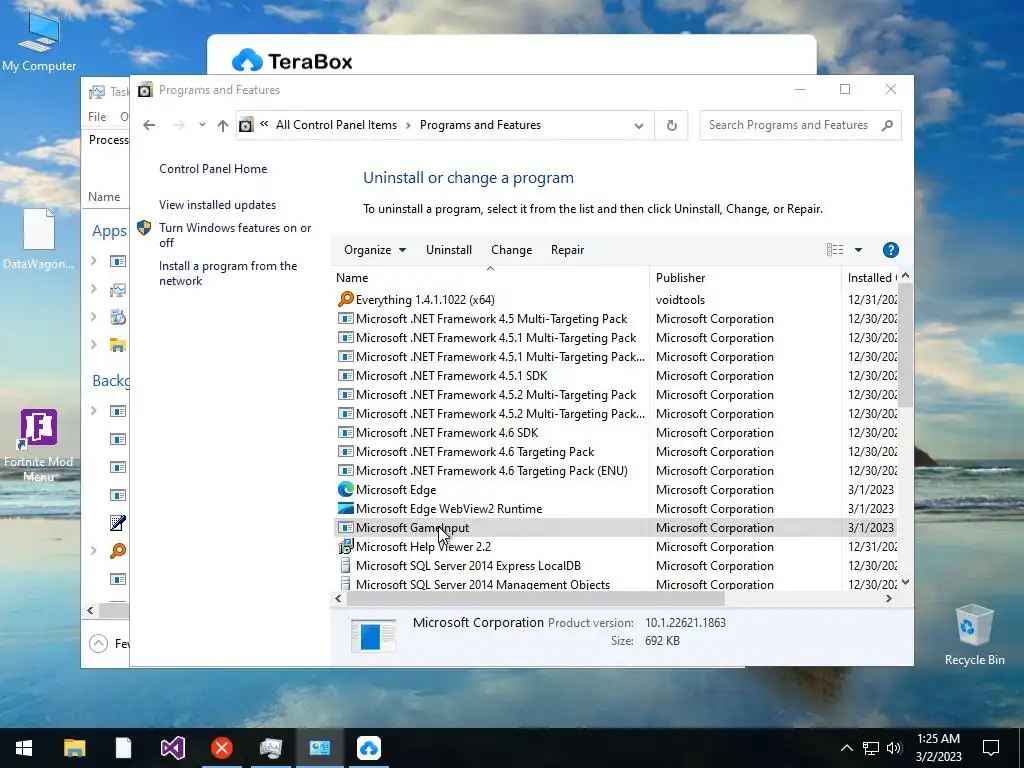Open the notification center icon
This screenshot has width=1024, height=768.
pyautogui.click(x=991, y=748)
